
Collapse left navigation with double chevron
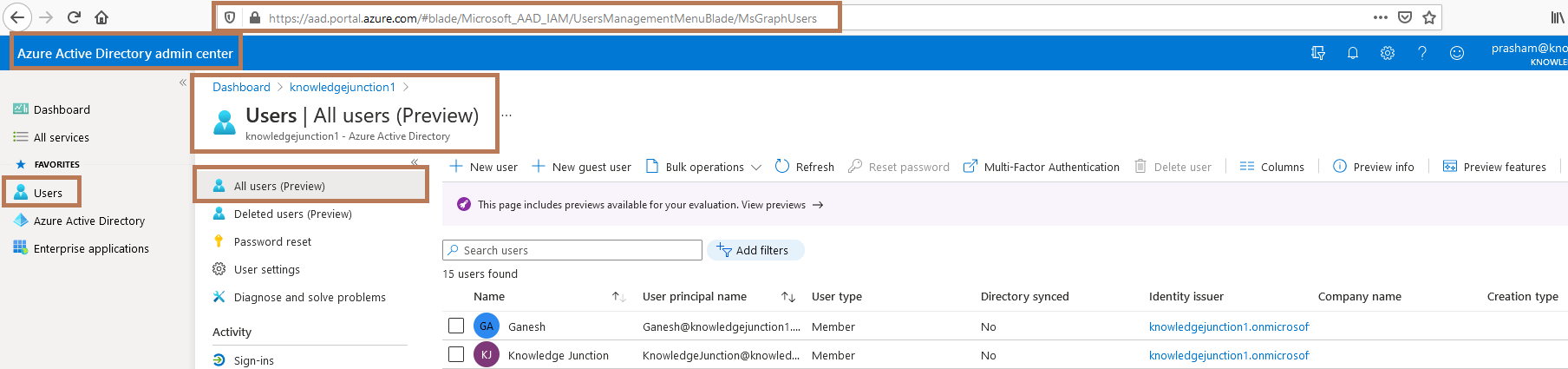(183, 82)
